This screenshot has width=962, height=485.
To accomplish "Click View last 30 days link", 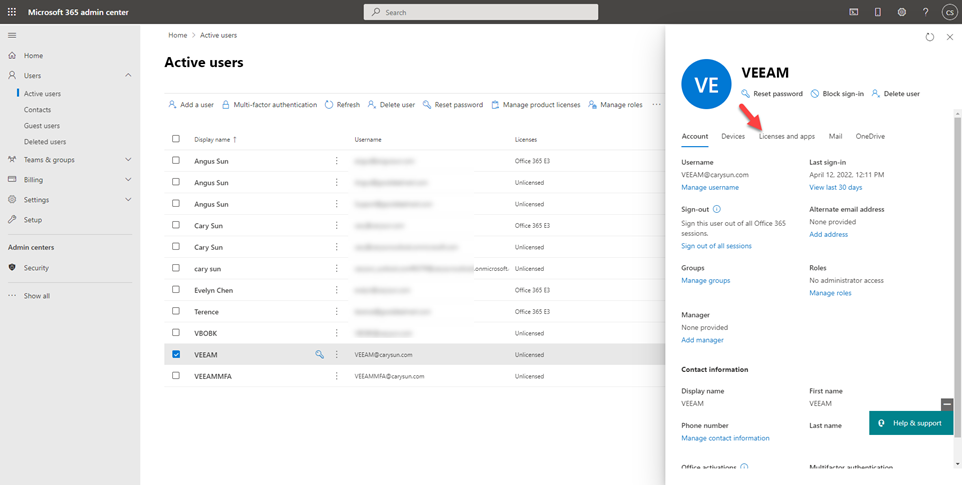I will (x=836, y=187).
